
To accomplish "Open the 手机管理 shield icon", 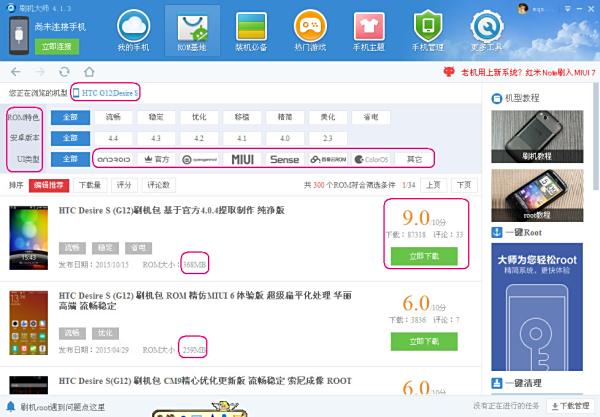I will pyautogui.click(x=428, y=31).
